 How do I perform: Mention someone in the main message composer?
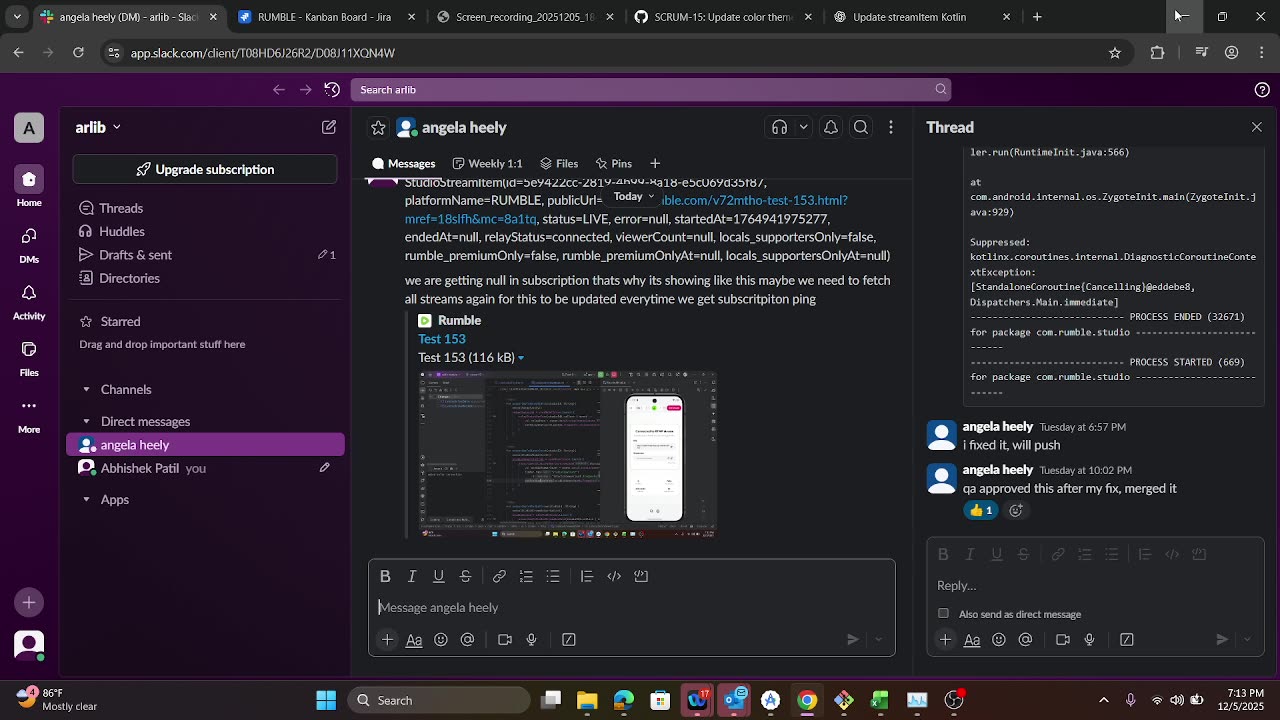(467, 639)
